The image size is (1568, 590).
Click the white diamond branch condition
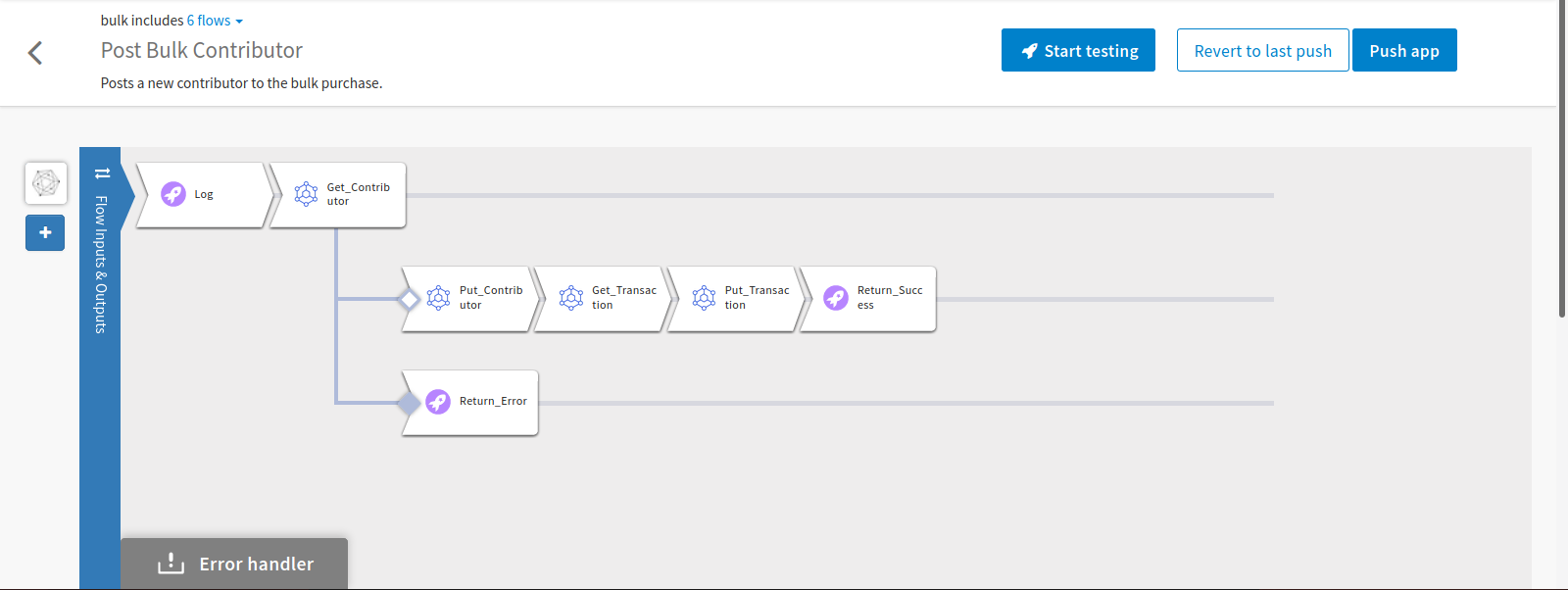410,299
